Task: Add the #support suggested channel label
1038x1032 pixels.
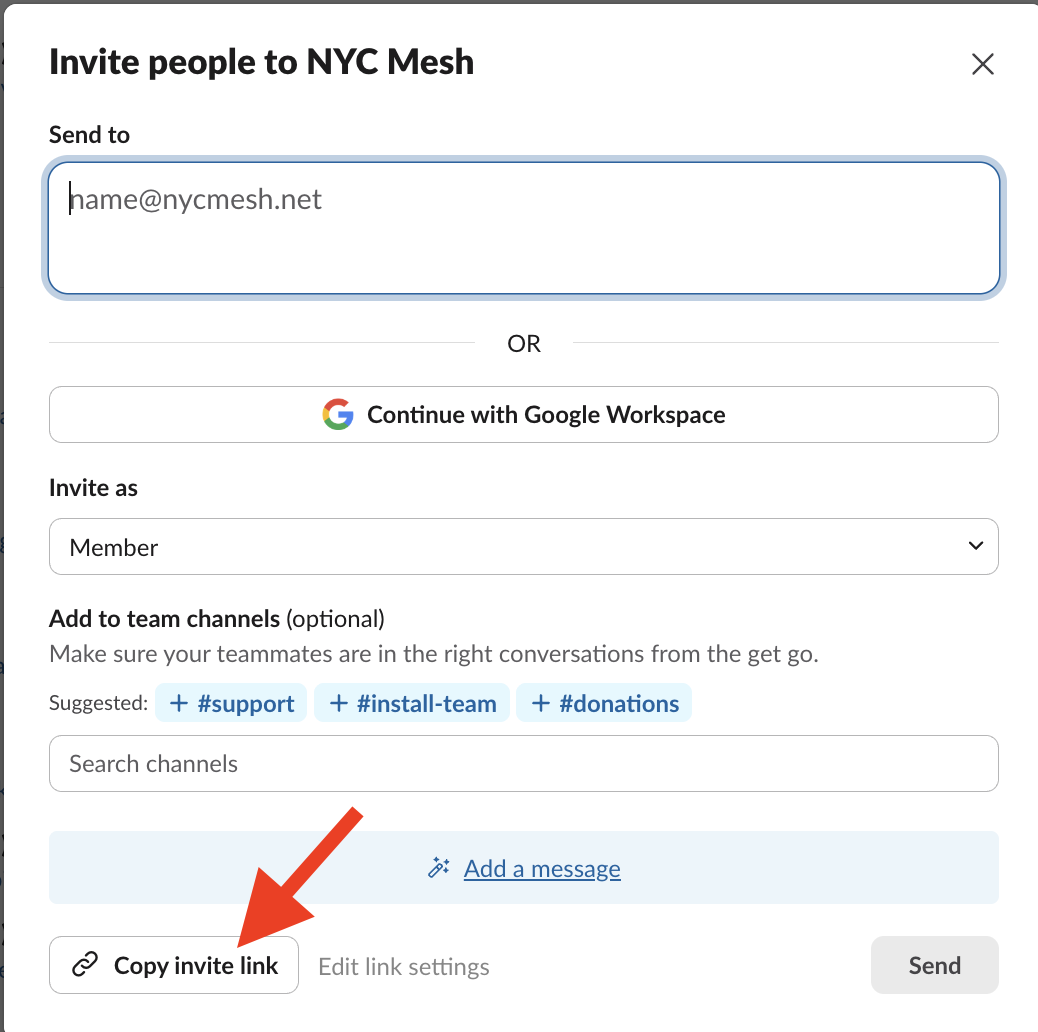Action: tap(246, 703)
